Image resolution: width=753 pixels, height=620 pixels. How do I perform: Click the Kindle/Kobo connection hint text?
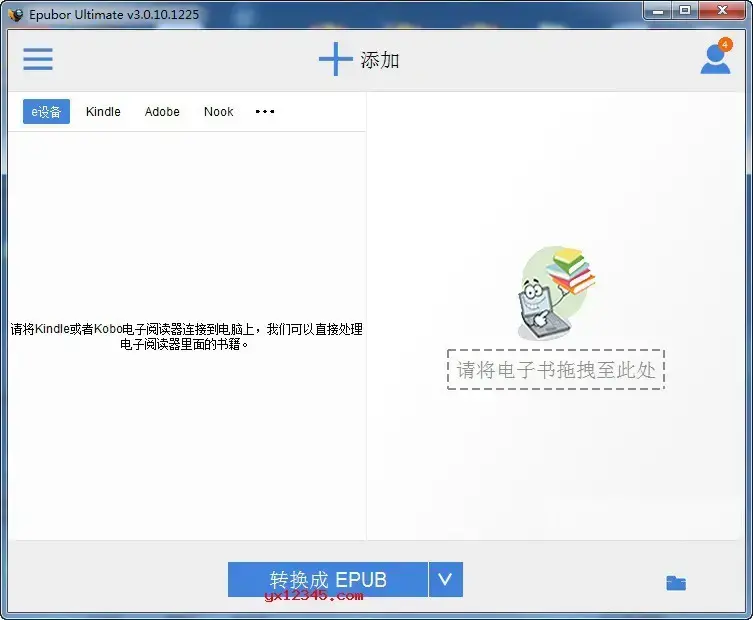coord(186,336)
